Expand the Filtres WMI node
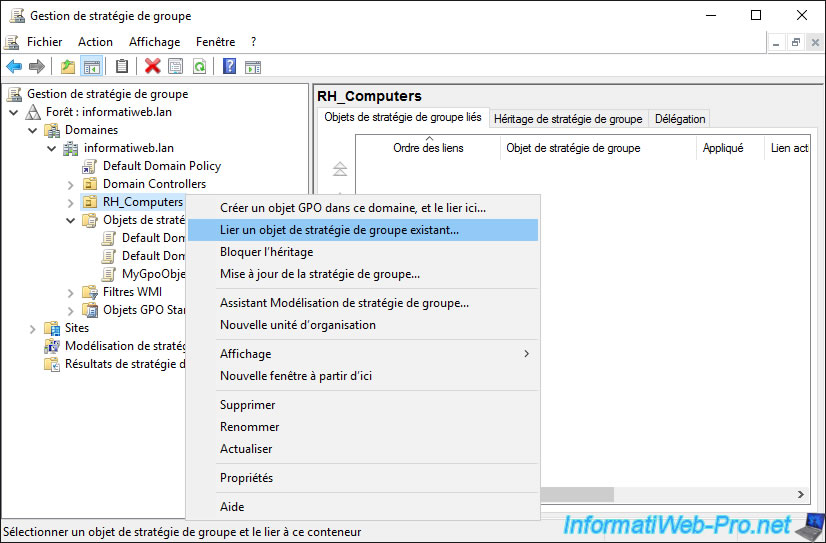 71,292
